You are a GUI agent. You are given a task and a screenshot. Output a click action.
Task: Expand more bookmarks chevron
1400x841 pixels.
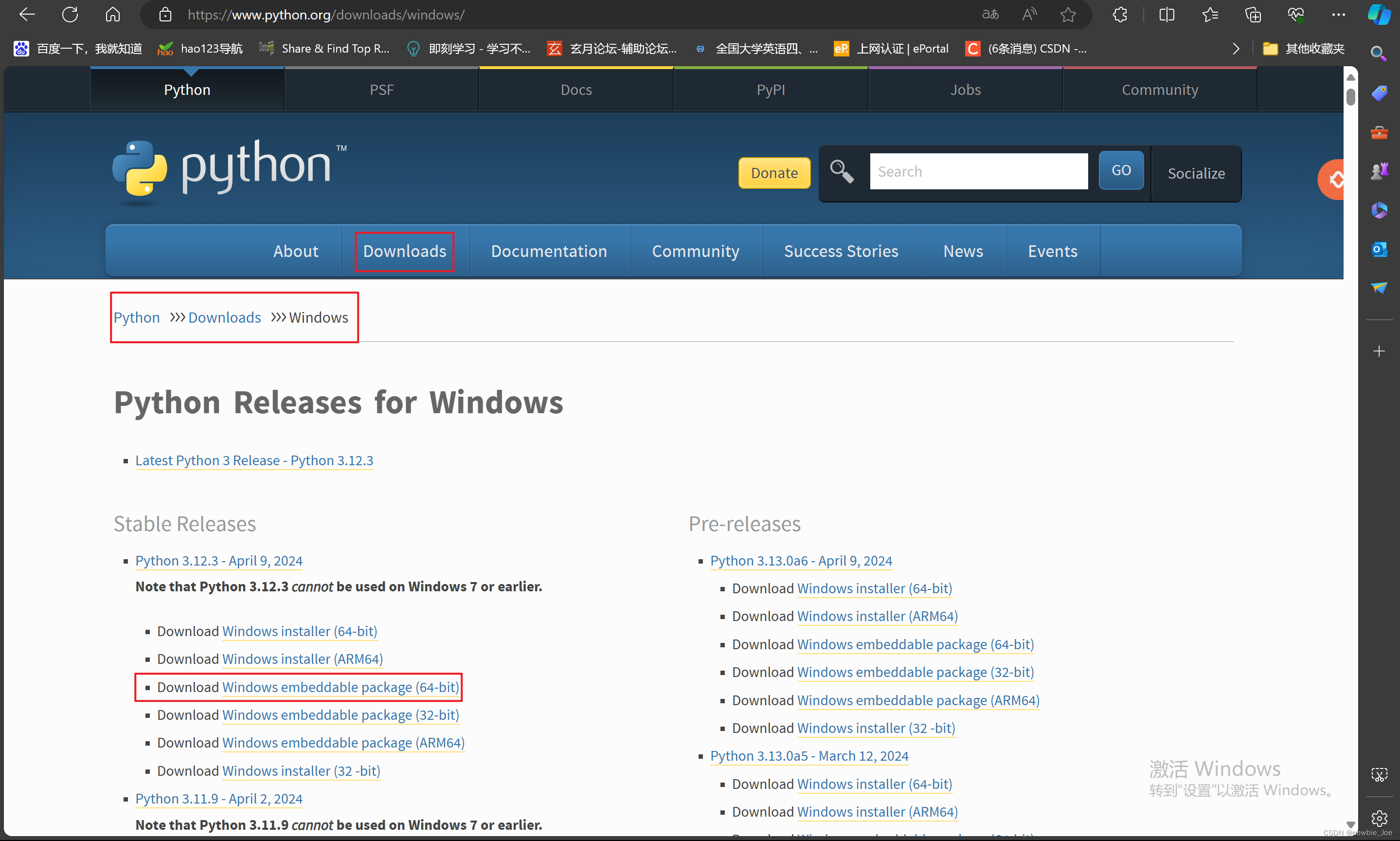[x=1236, y=49]
